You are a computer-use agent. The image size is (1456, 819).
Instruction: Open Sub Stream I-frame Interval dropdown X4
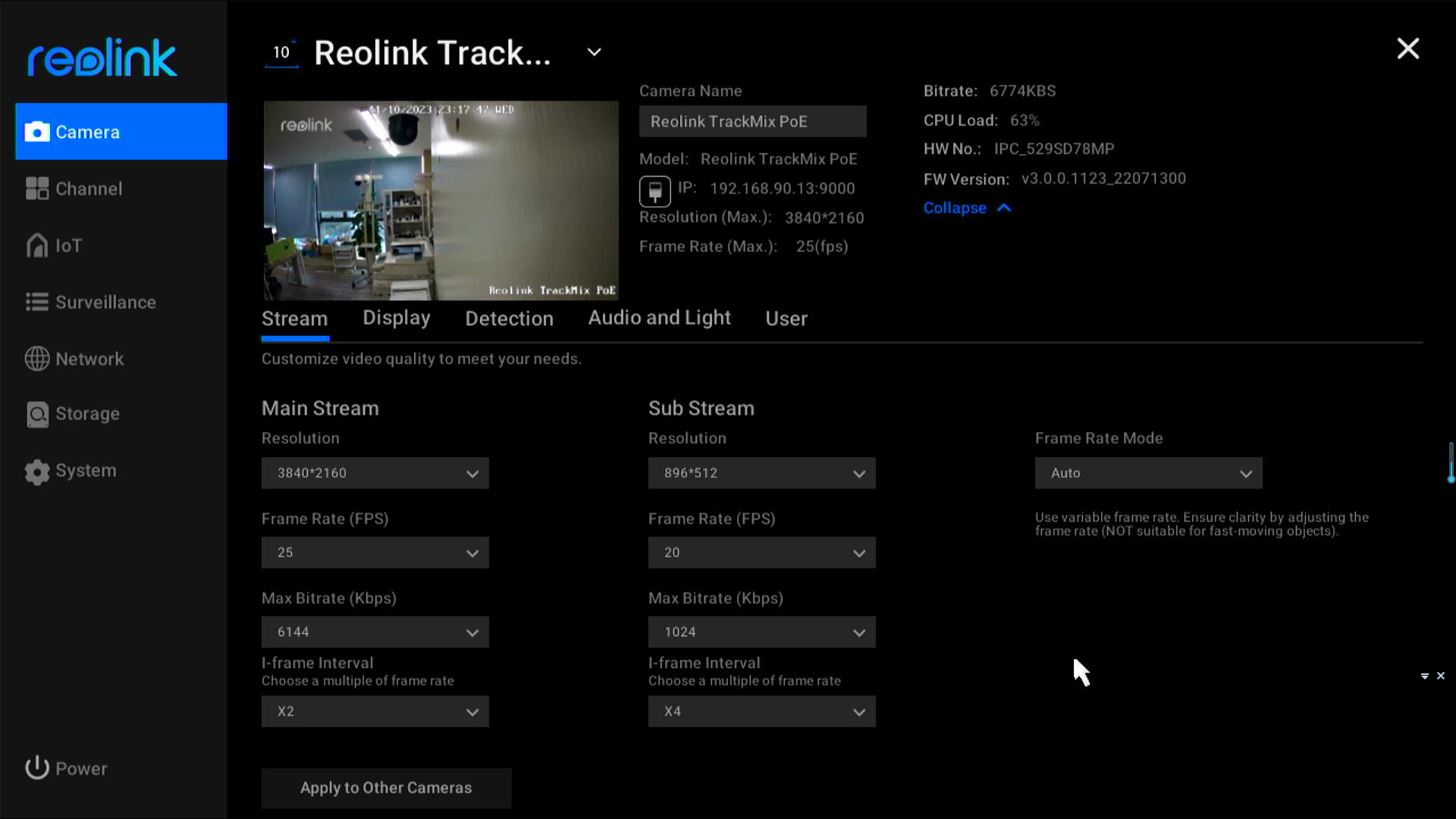pos(762,712)
